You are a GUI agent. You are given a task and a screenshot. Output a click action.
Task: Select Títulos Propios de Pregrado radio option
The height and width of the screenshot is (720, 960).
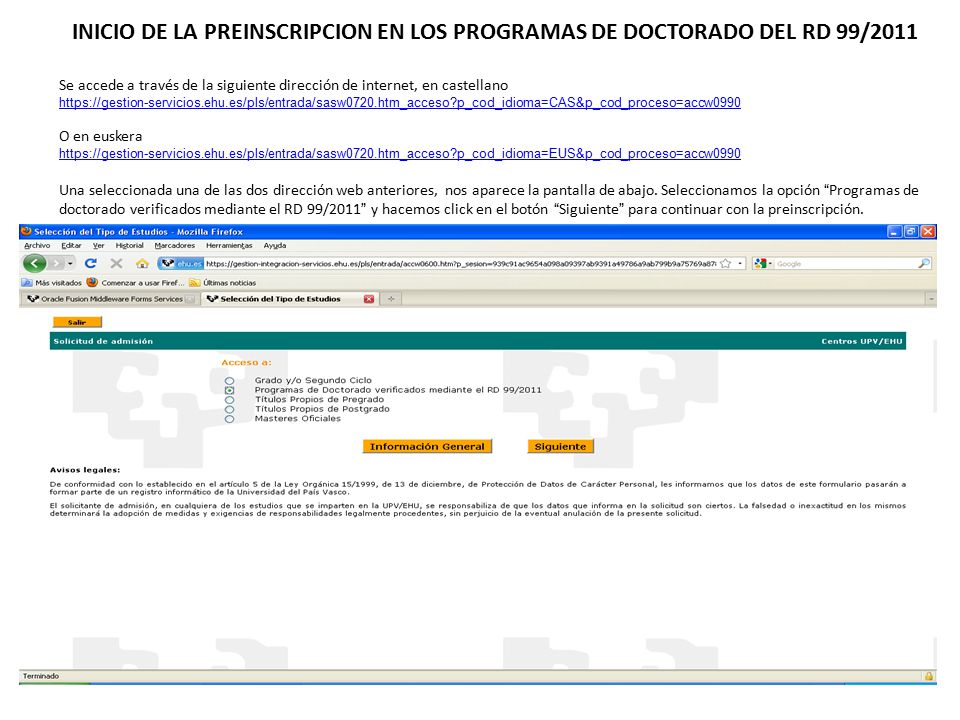click(x=230, y=400)
